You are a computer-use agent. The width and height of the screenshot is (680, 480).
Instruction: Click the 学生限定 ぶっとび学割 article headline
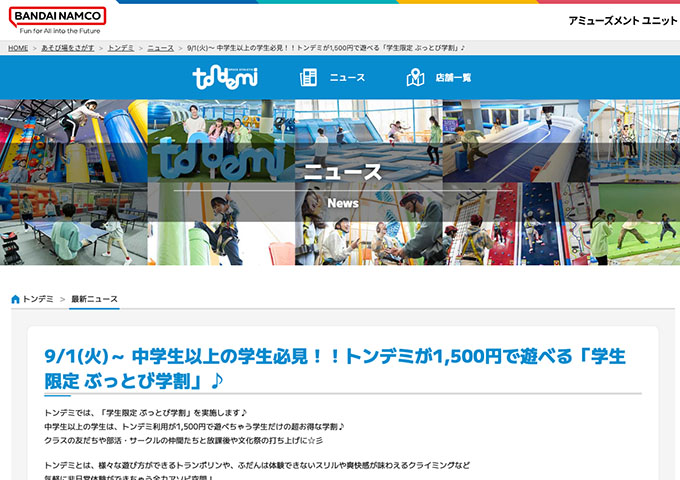[x=334, y=369]
